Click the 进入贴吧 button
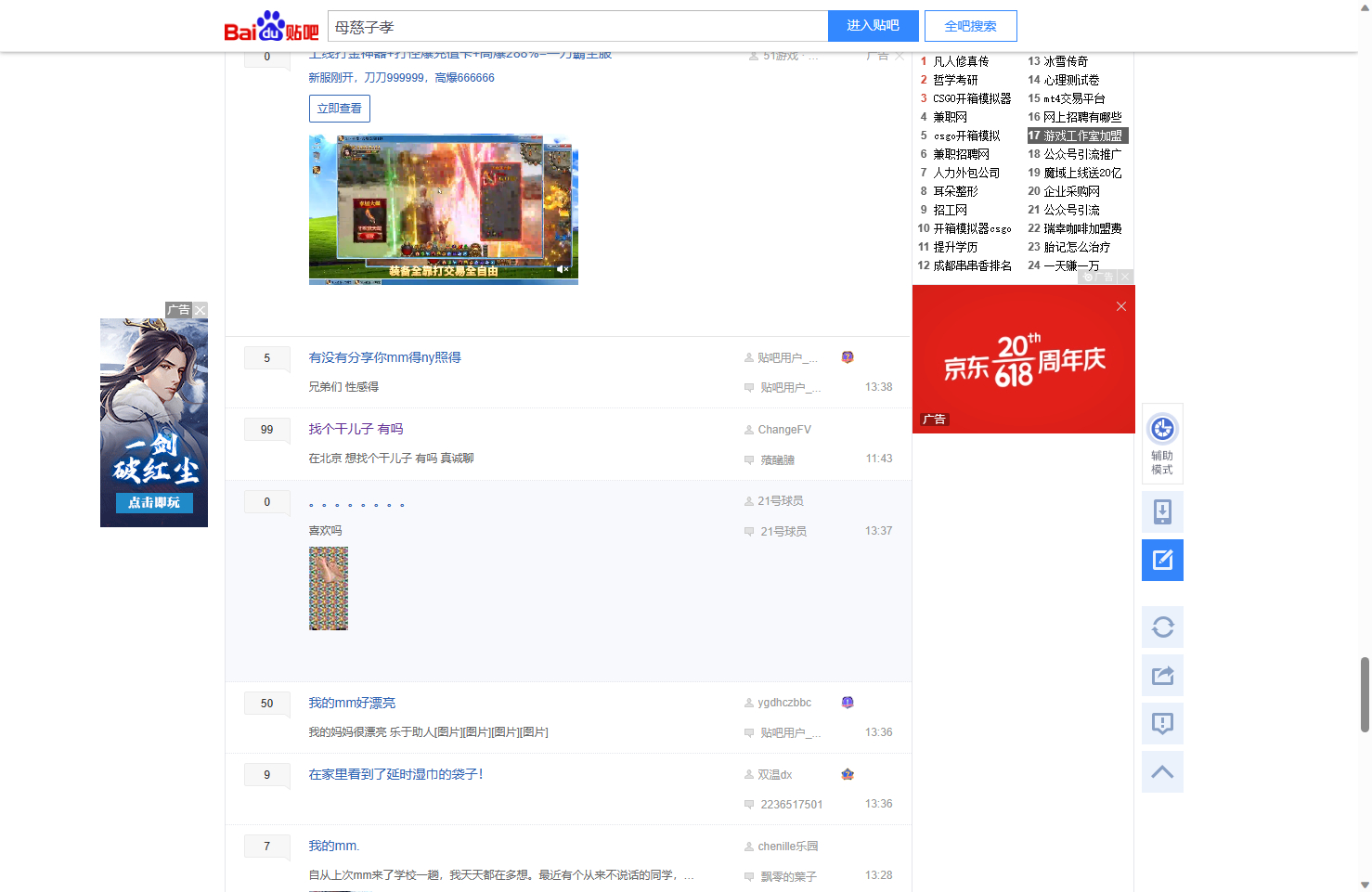 873,26
